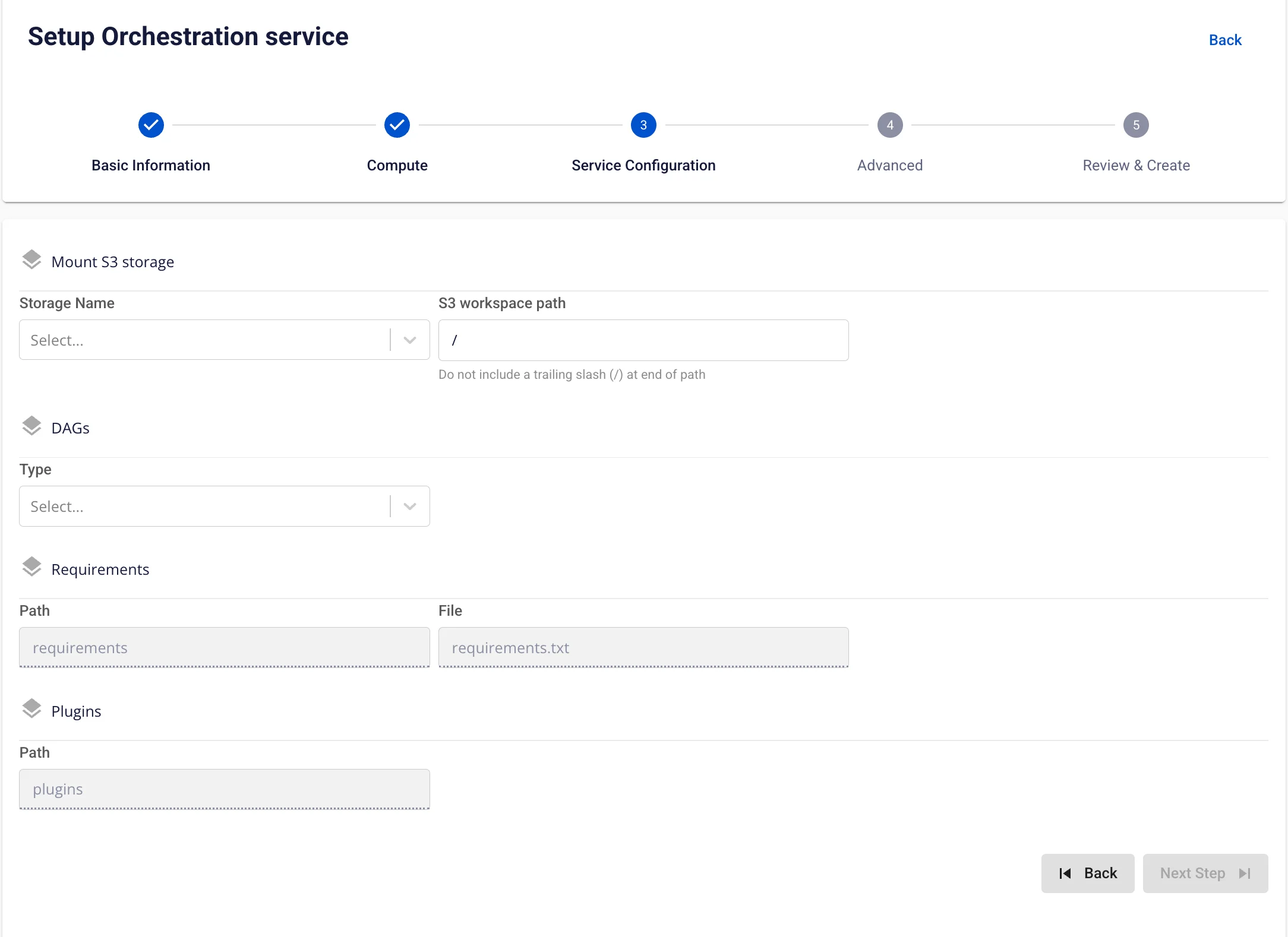1288x937 pixels.
Task: Open the Storage Name dropdown
Action: (x=225, y=340)
